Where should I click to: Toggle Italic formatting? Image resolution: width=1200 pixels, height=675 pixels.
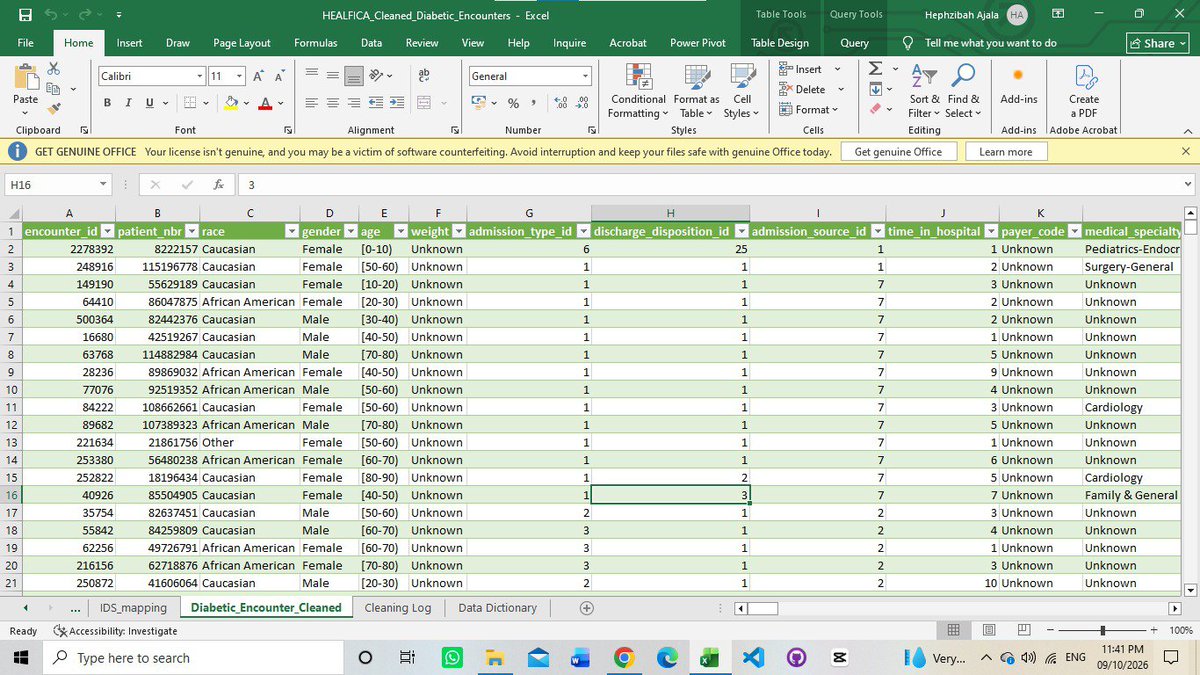[x=128, y=103]
